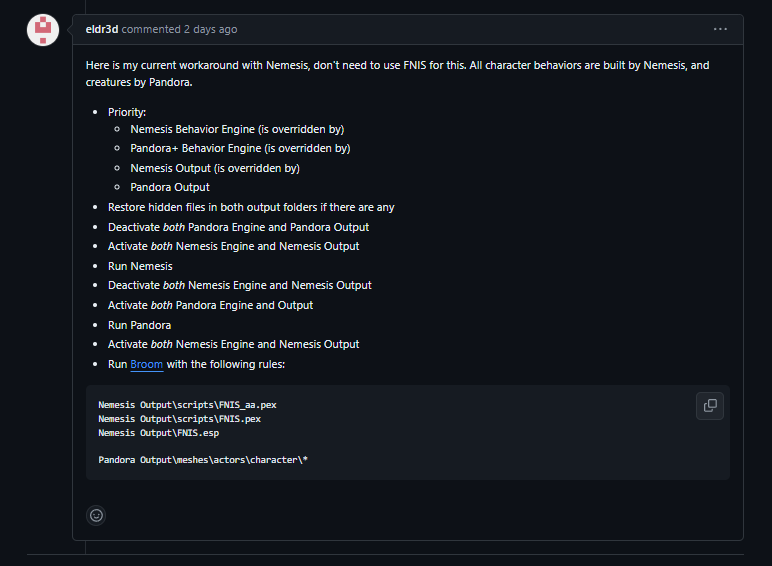Open the comment's three-dot options menu
The image size is (772, 566).
[x=720, y=30]
